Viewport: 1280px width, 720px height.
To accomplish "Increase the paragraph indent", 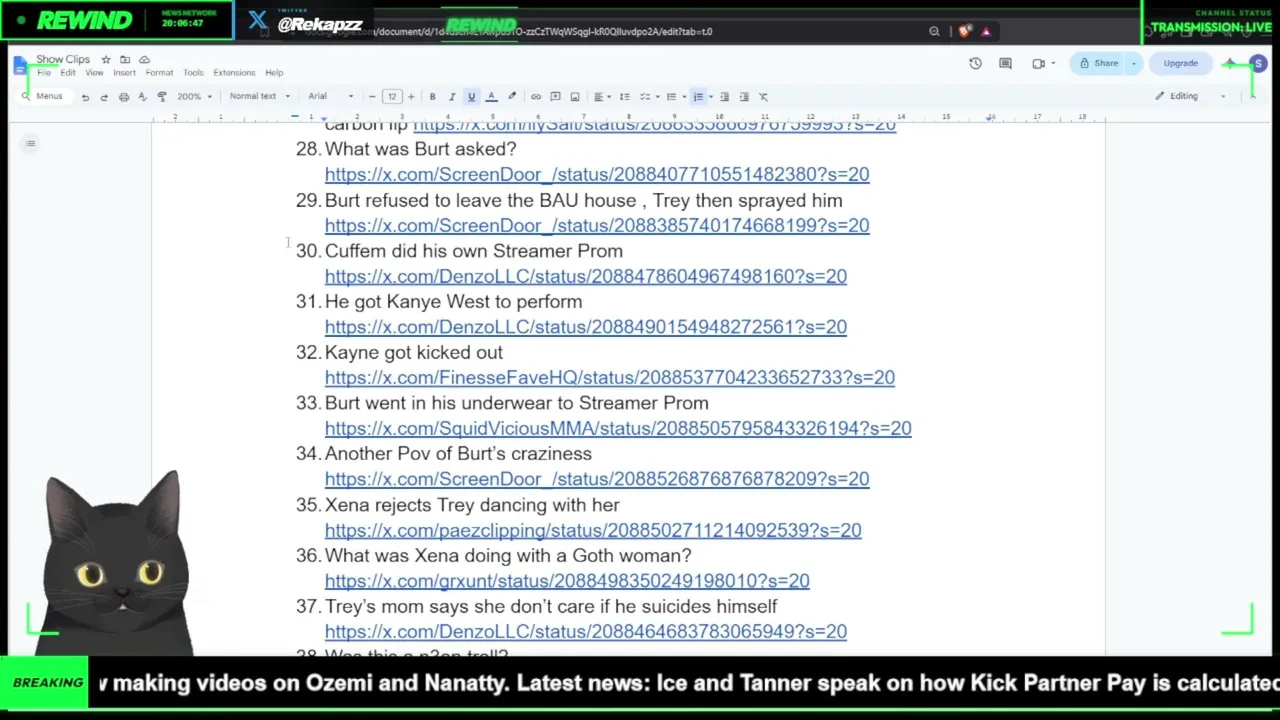I will pos(744,97).
